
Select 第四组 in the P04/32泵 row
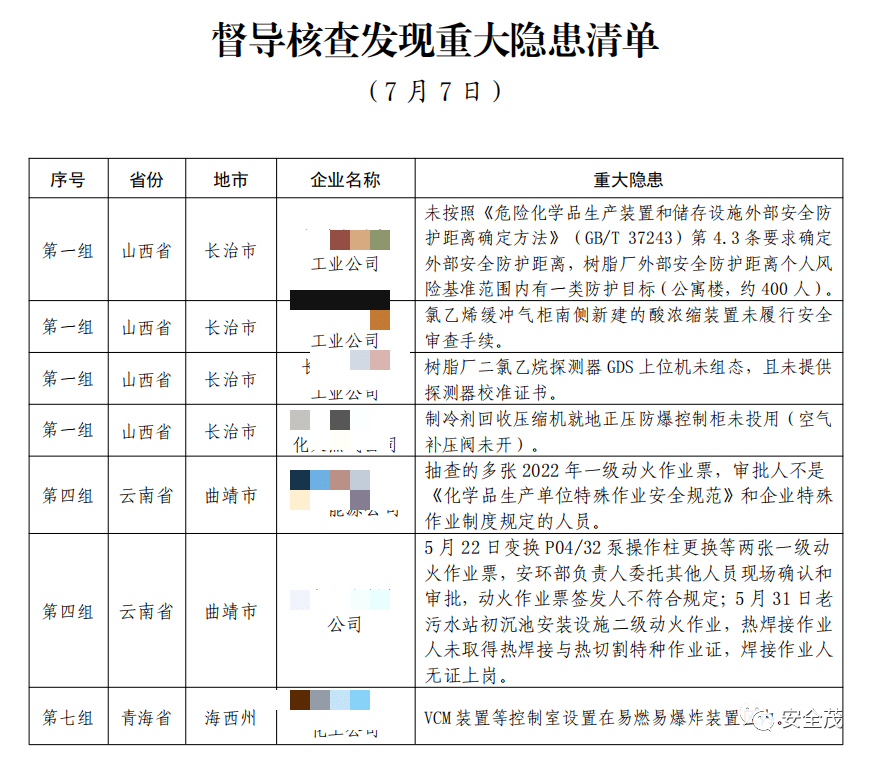pos(68,611)
